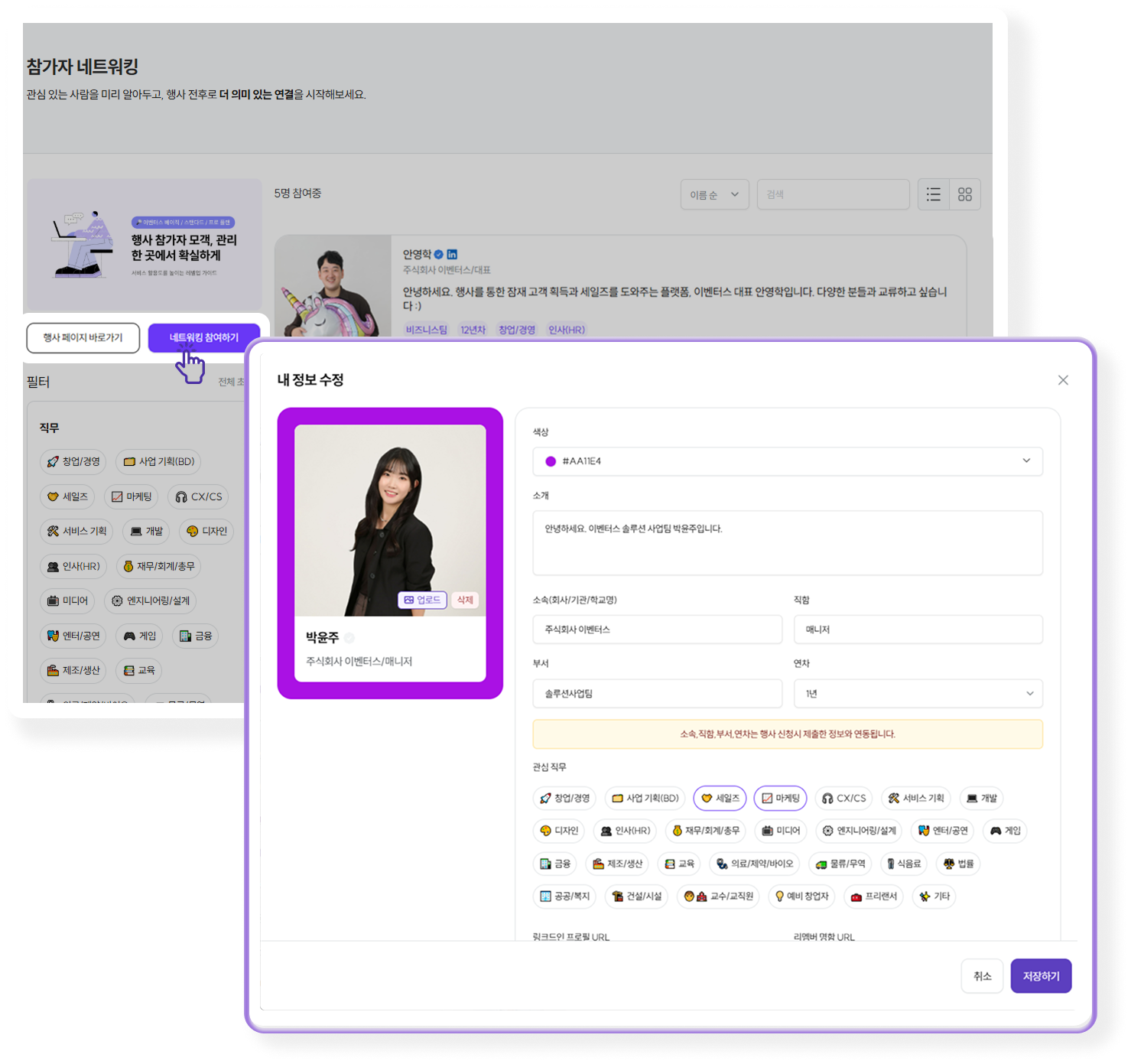Expand the 색상 #AA11E4 dropdown
This screenshot has width=1131, height=1064.
click(1025, 460)
